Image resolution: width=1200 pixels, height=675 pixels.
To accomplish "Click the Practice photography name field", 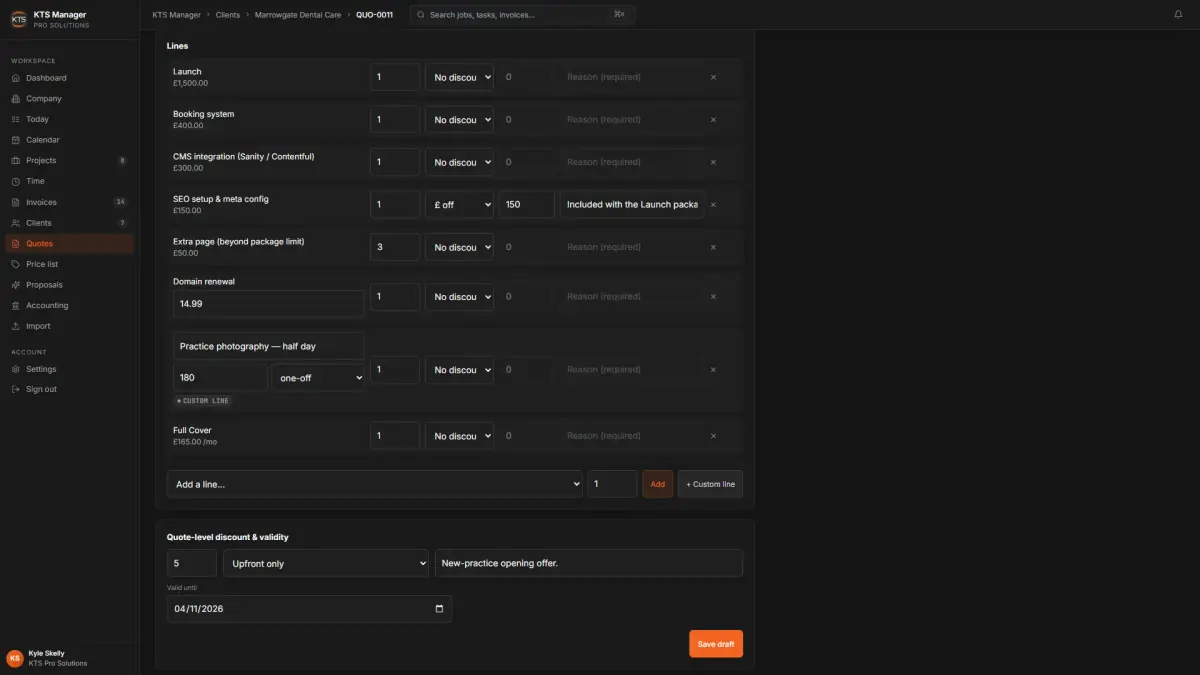I will coord(268,346).
